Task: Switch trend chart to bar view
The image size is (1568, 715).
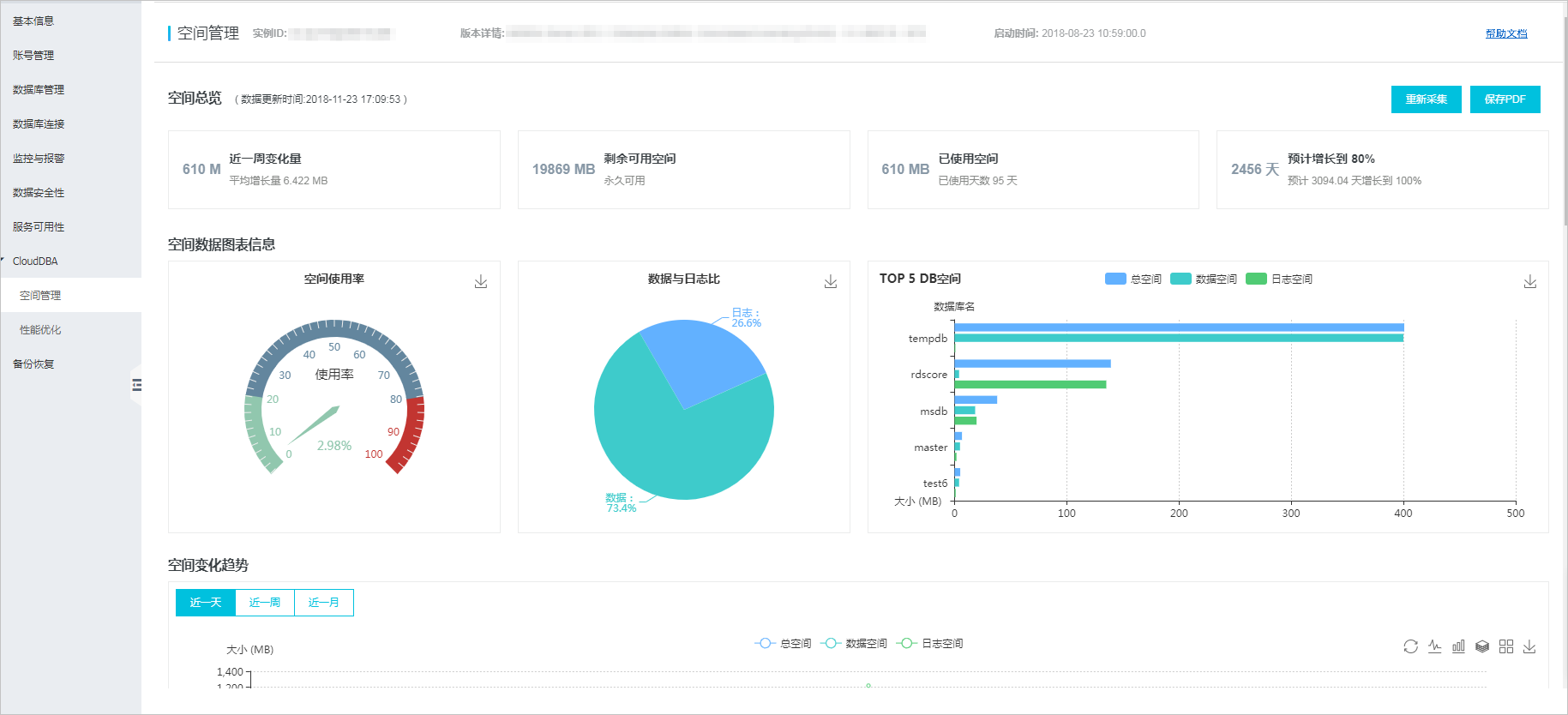Action: coord(1458,646)
